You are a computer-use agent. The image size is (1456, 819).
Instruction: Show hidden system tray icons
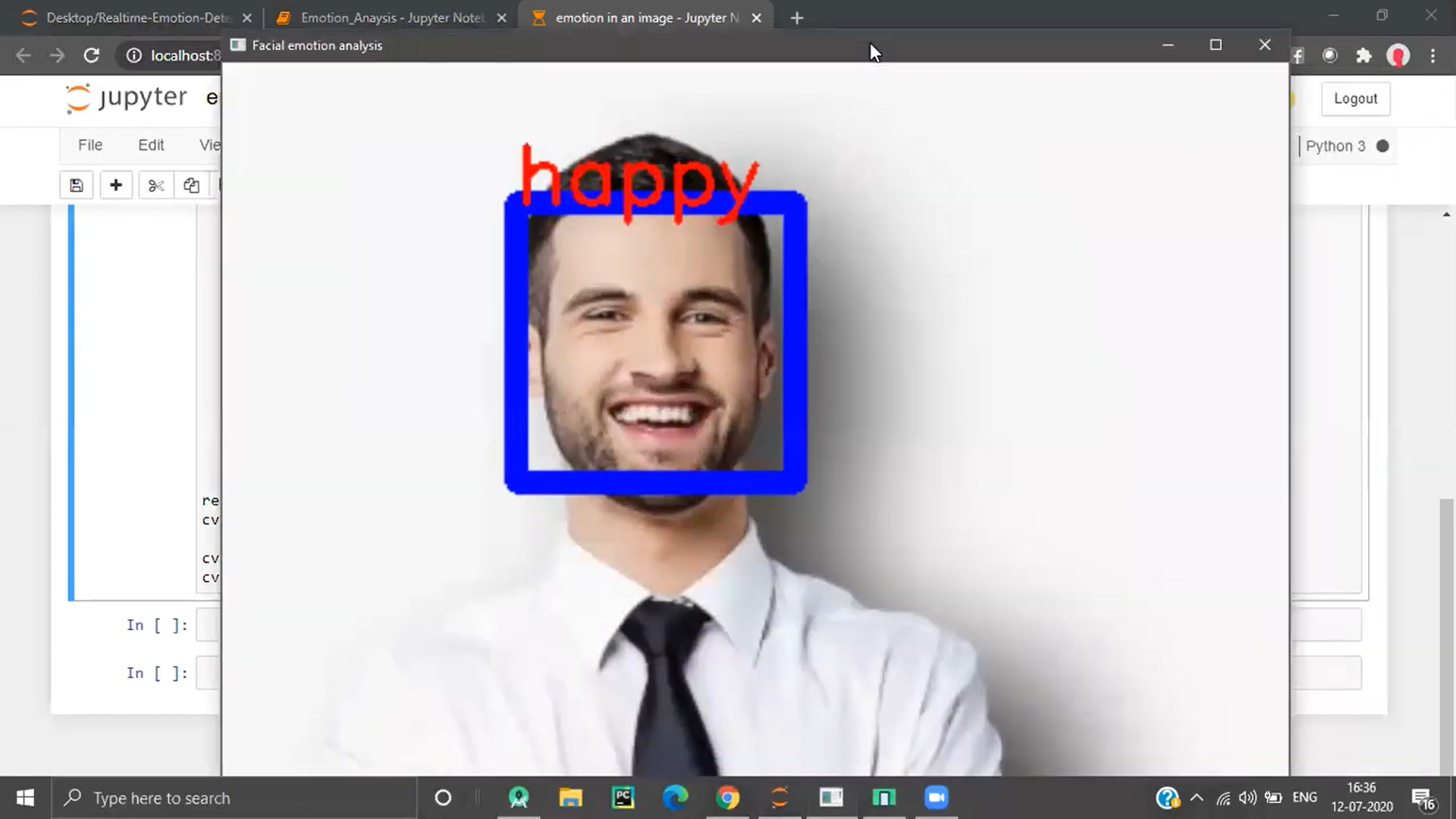click(1197, 798)
